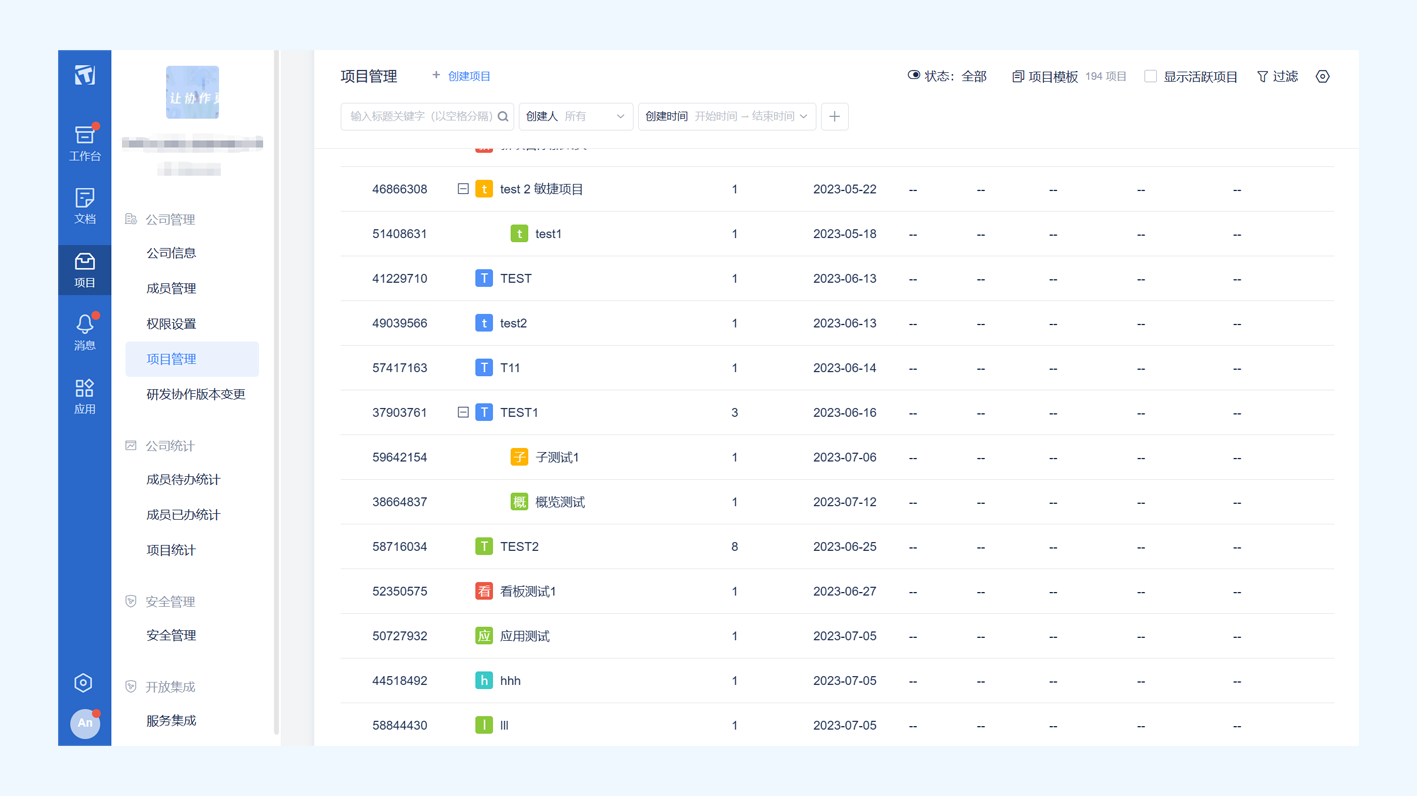Toggle the 状态: 全部 status view
This screenshot has height=796, width=1417.
(947, 77)
